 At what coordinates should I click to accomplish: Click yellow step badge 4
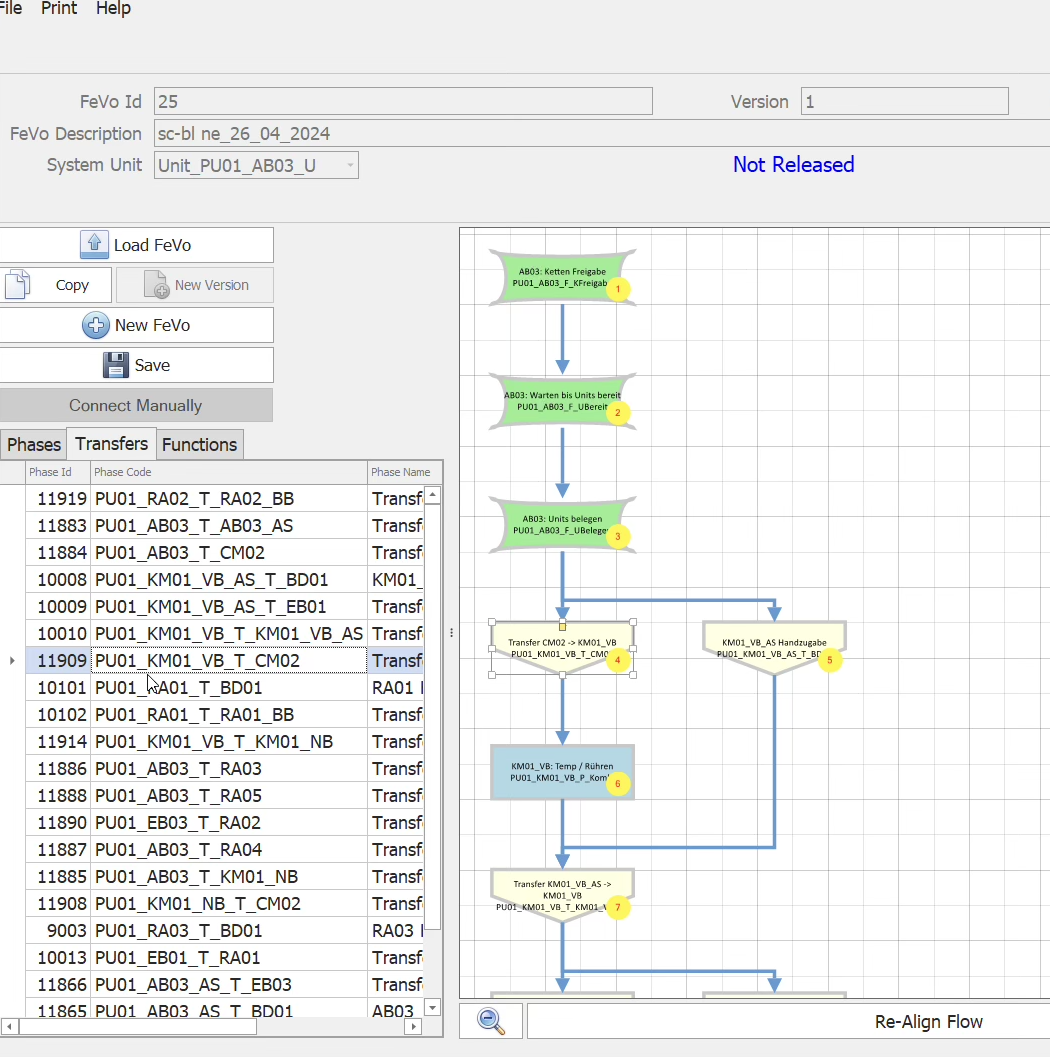click(x=618, y=660)
